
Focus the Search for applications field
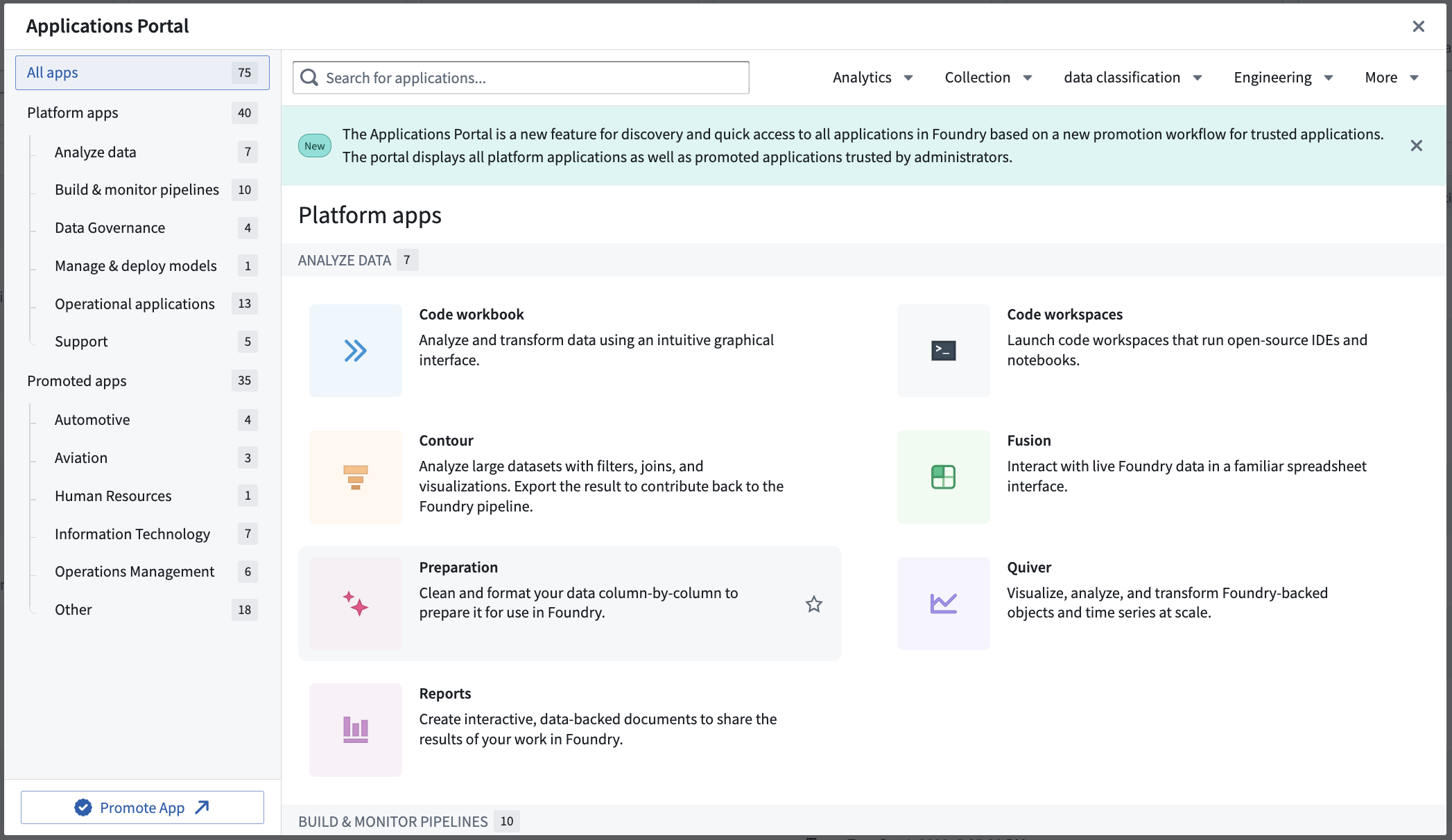(x=521, y=78)
